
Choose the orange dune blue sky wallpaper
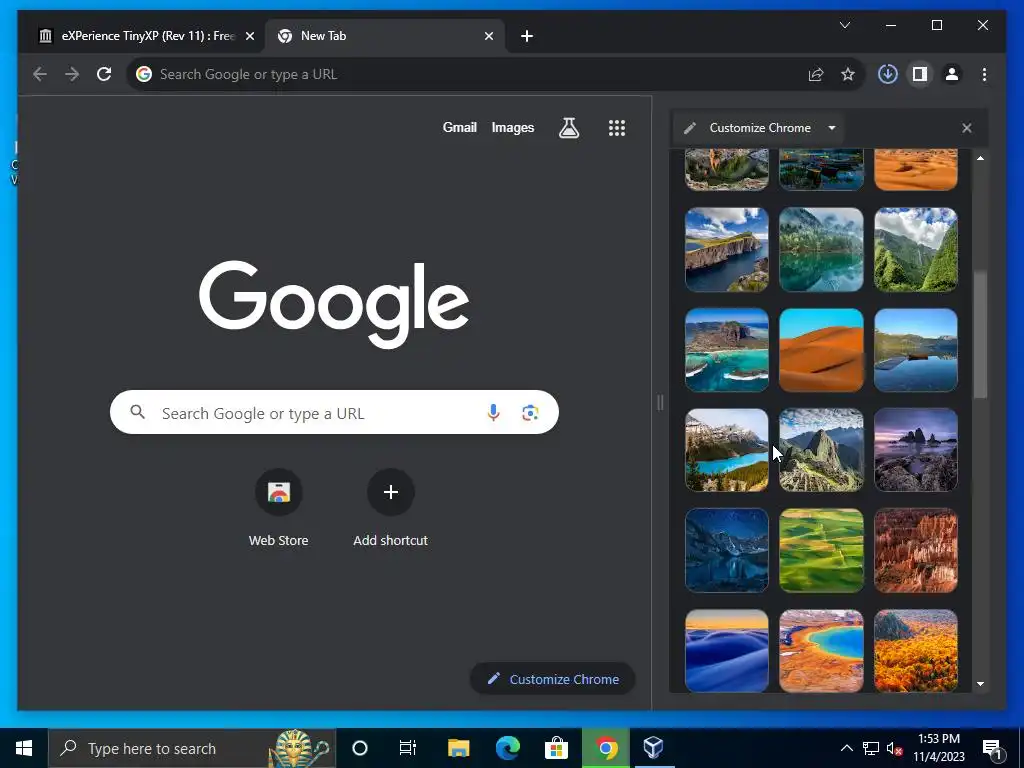coord(821,350)
